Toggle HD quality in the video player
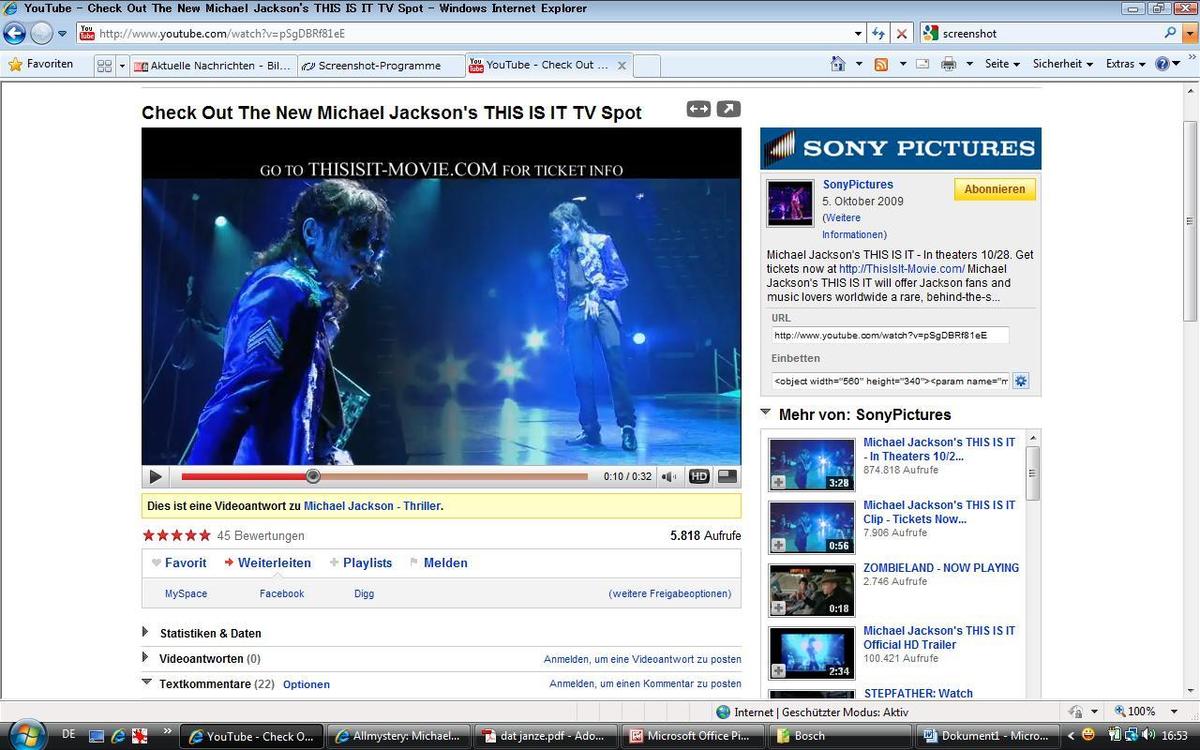Screen dimensions: 1200x750 tap(699, 477)
